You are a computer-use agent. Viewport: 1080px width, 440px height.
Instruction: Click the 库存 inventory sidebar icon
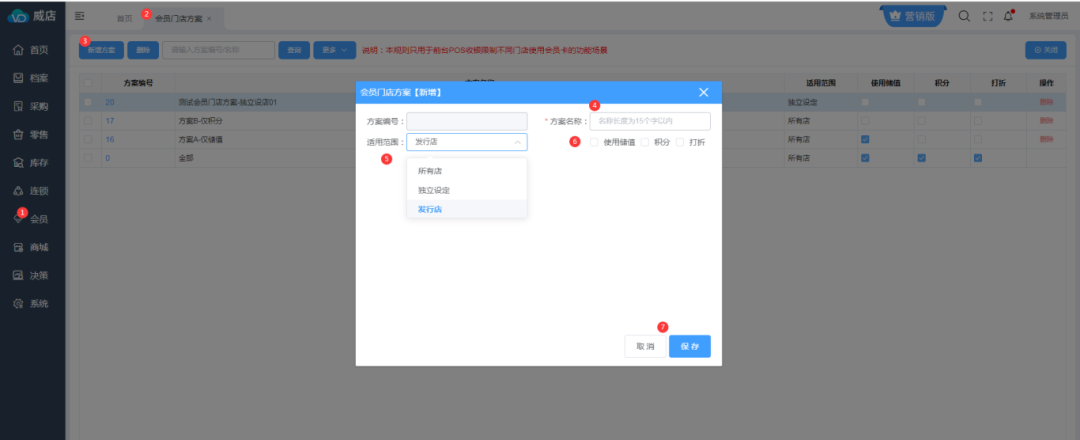(18, 162)
